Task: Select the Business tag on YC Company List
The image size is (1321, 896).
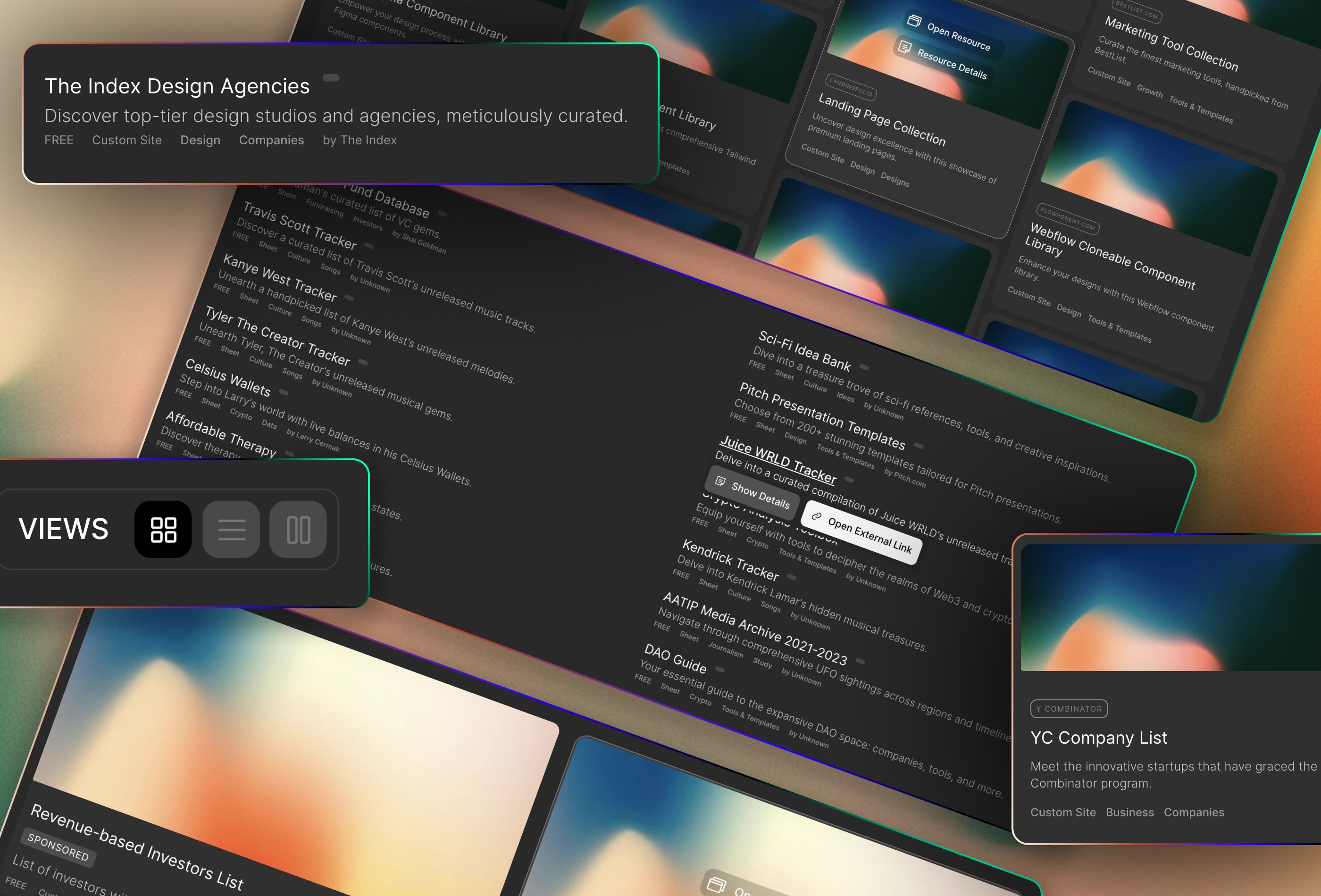Action: 1129,813
